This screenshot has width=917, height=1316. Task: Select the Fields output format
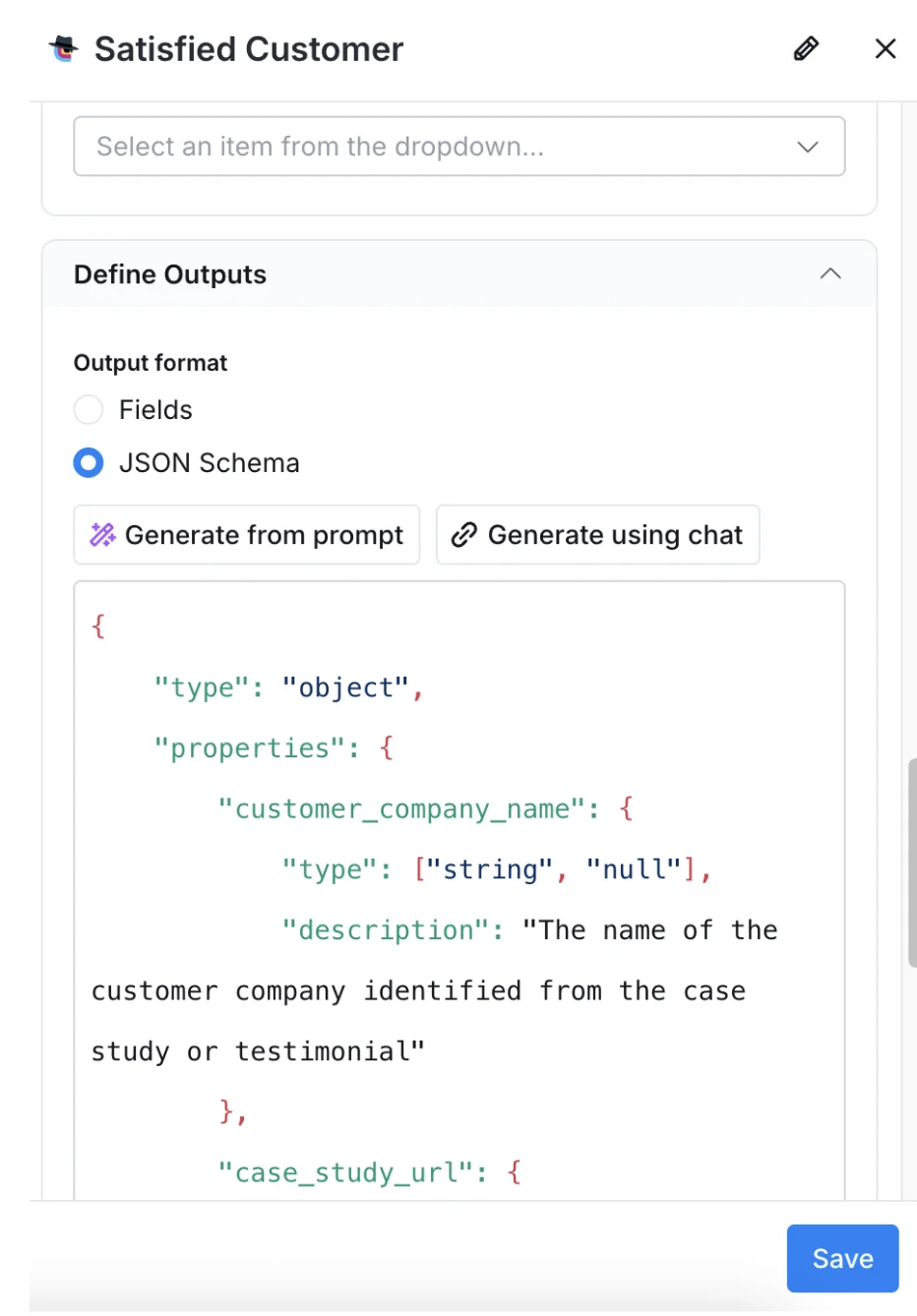coord(89,409)
